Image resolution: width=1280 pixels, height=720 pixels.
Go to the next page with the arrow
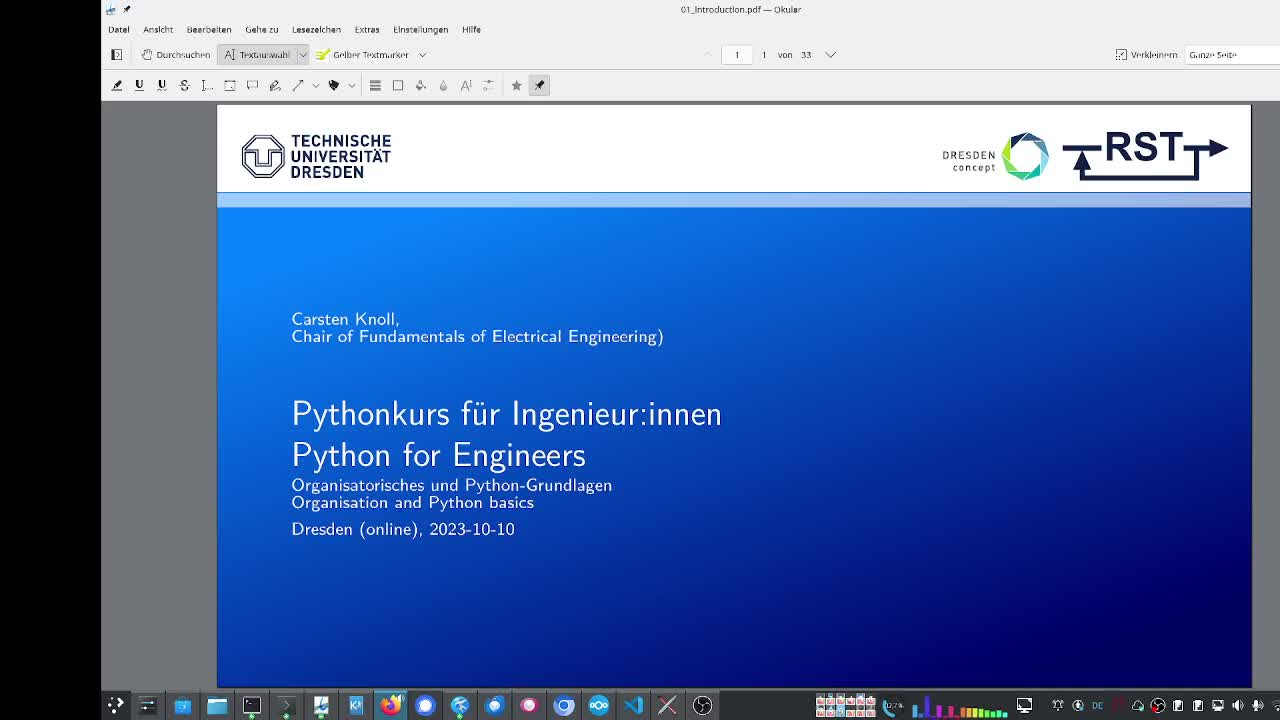[x=830, y=55]
